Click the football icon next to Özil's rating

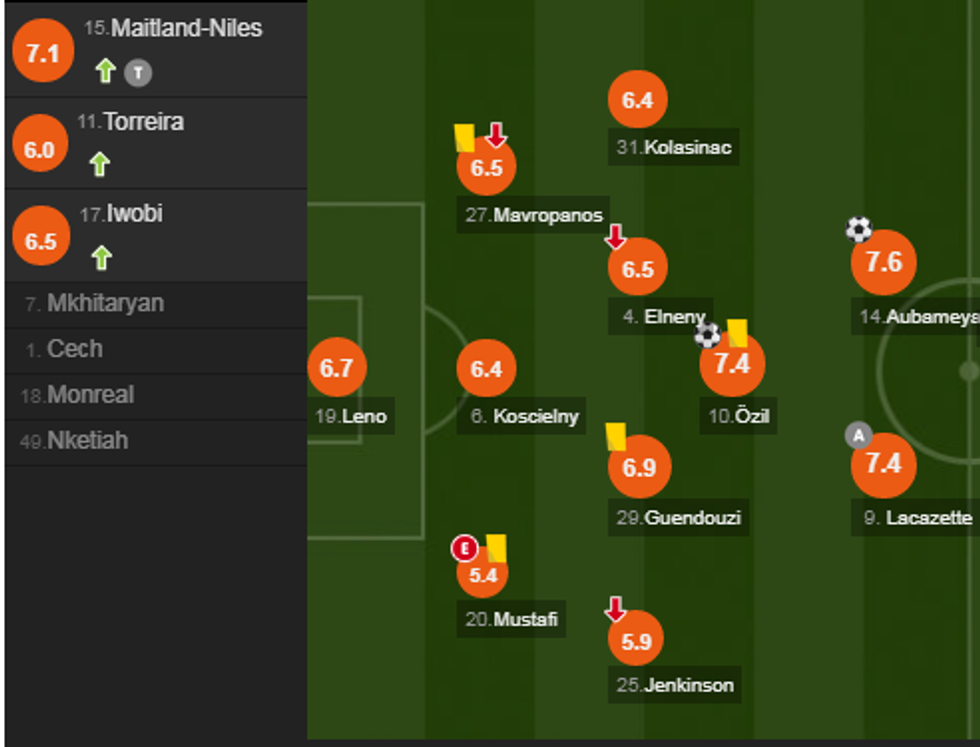(708, 335)
